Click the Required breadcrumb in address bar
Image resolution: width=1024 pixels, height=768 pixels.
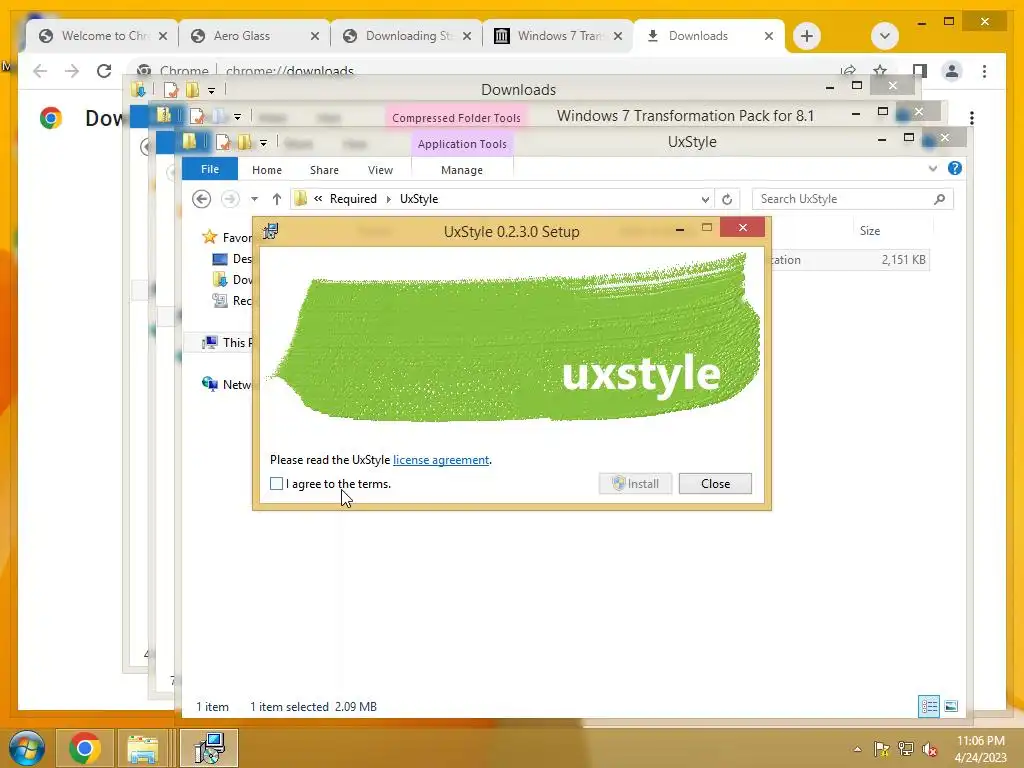click(353, 199)
